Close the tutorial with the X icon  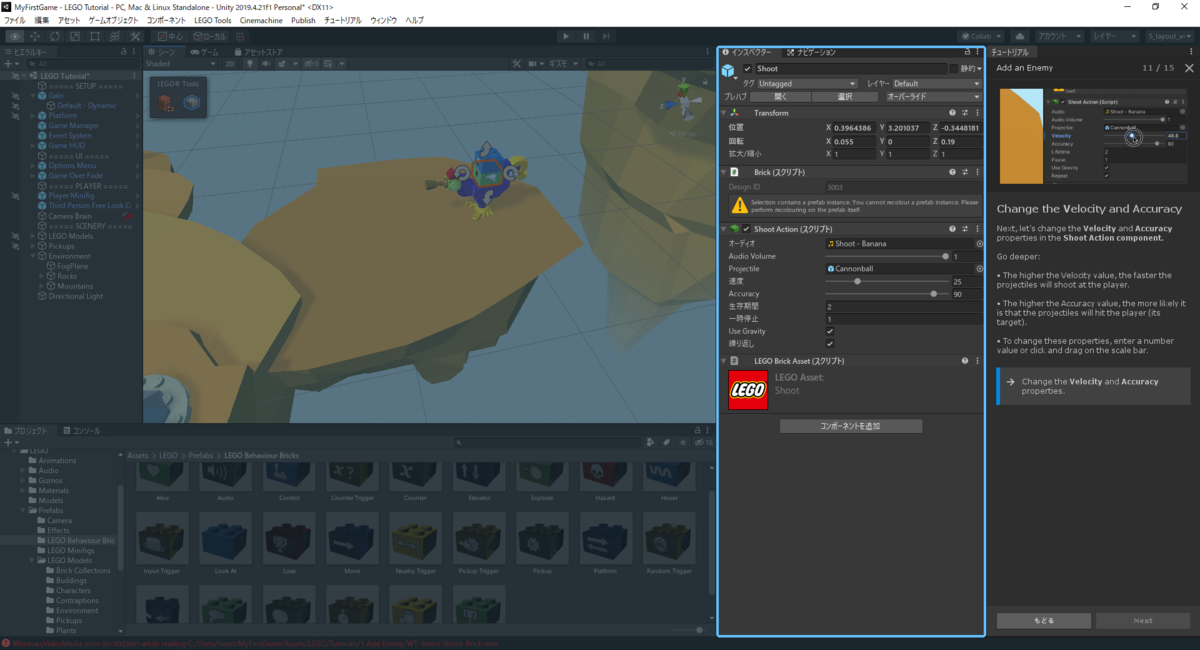click(x=1188, y=68)
